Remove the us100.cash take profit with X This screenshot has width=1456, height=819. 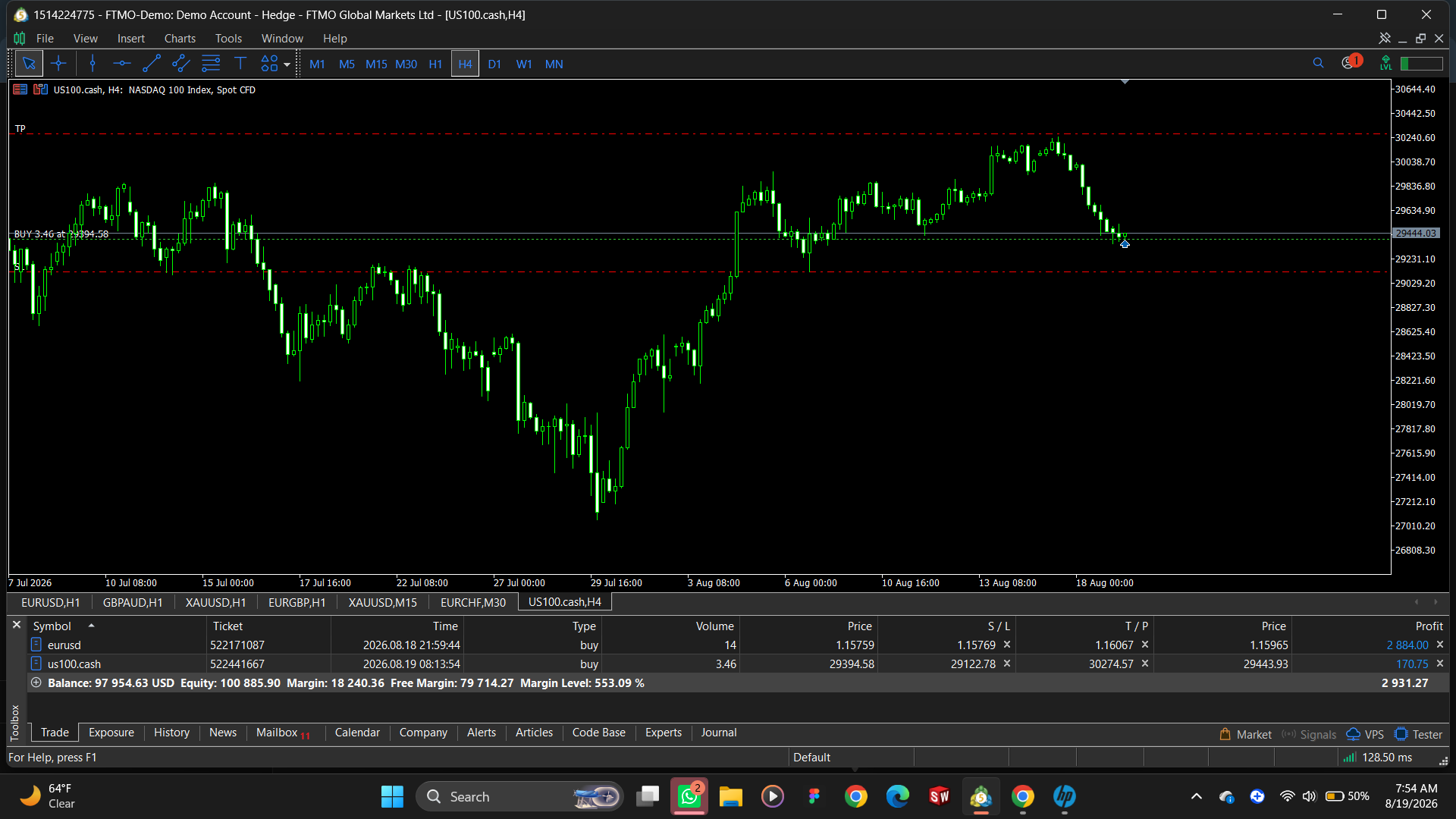(1145, 664)
